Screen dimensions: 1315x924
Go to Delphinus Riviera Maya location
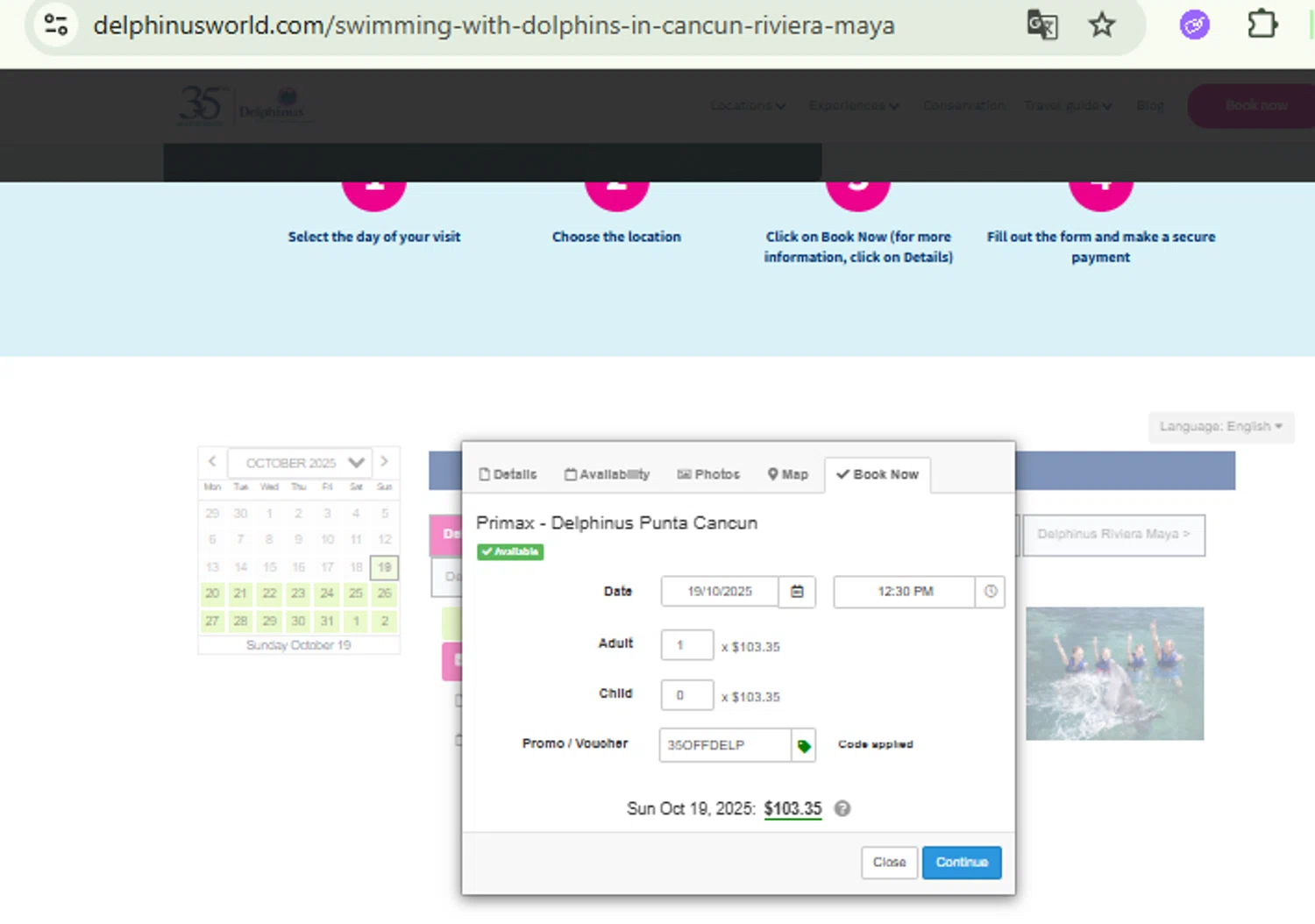coord(1113,534)
